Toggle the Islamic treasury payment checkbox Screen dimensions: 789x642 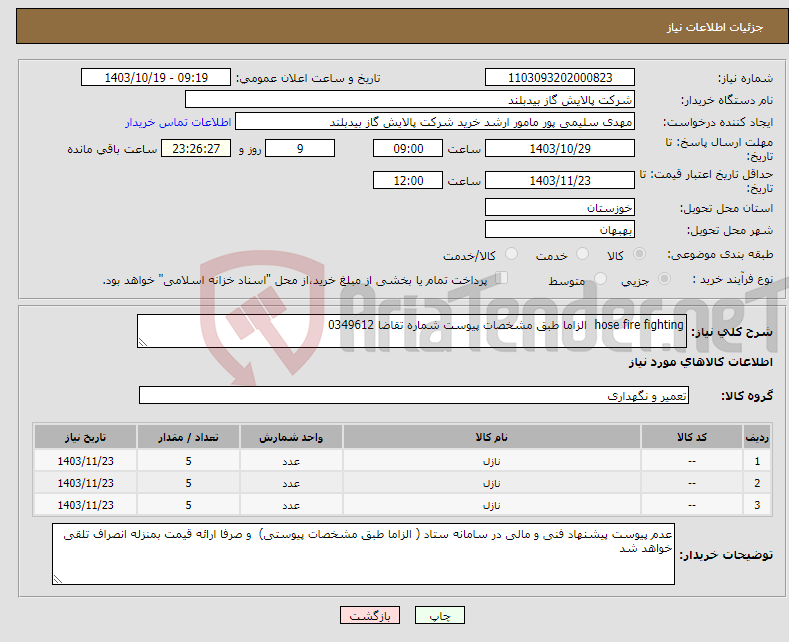click(x=502, y=277)
